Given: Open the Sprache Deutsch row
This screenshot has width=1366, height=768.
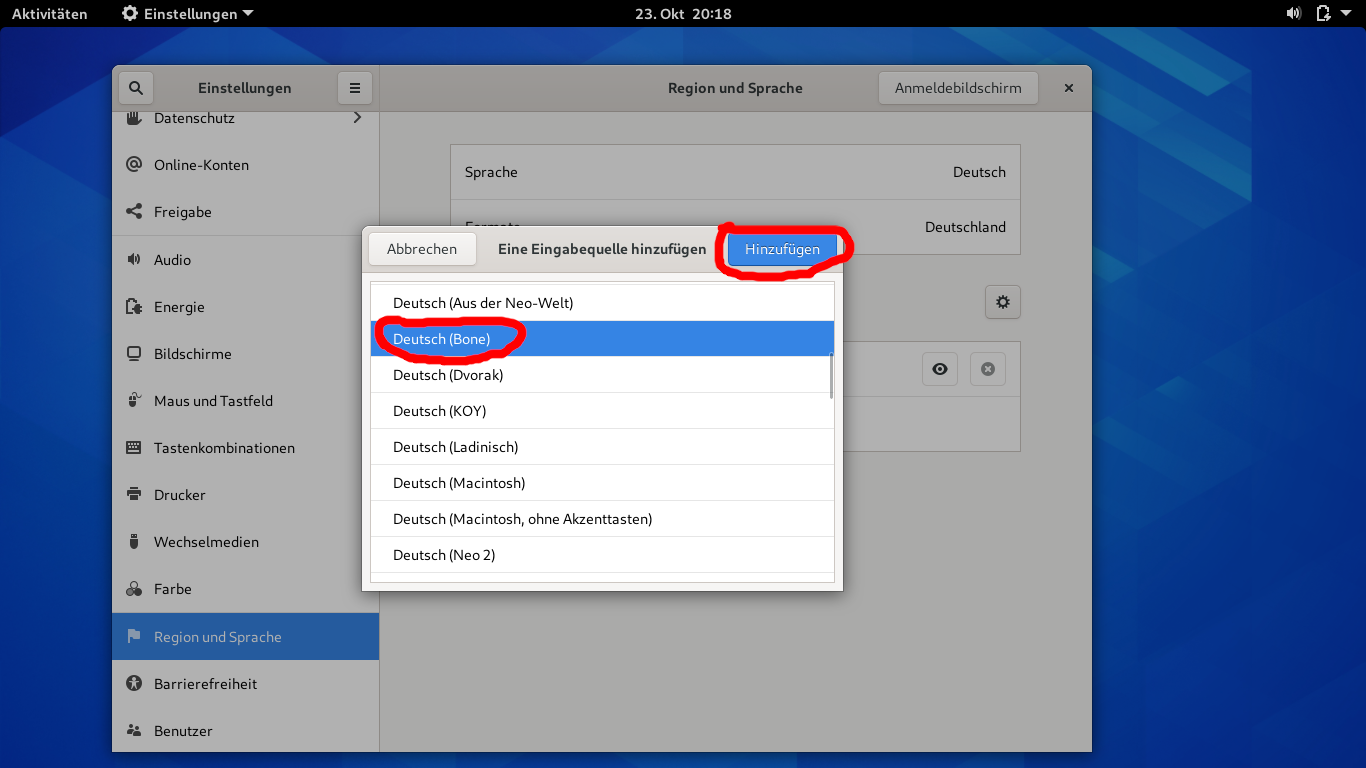Looking at the screenshot, I should [x=735, y=172].
